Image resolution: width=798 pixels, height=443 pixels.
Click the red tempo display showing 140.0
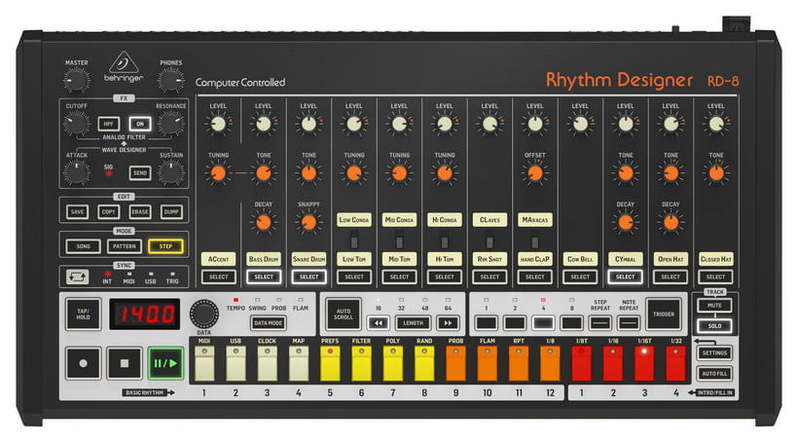click(x=145, y=314)
